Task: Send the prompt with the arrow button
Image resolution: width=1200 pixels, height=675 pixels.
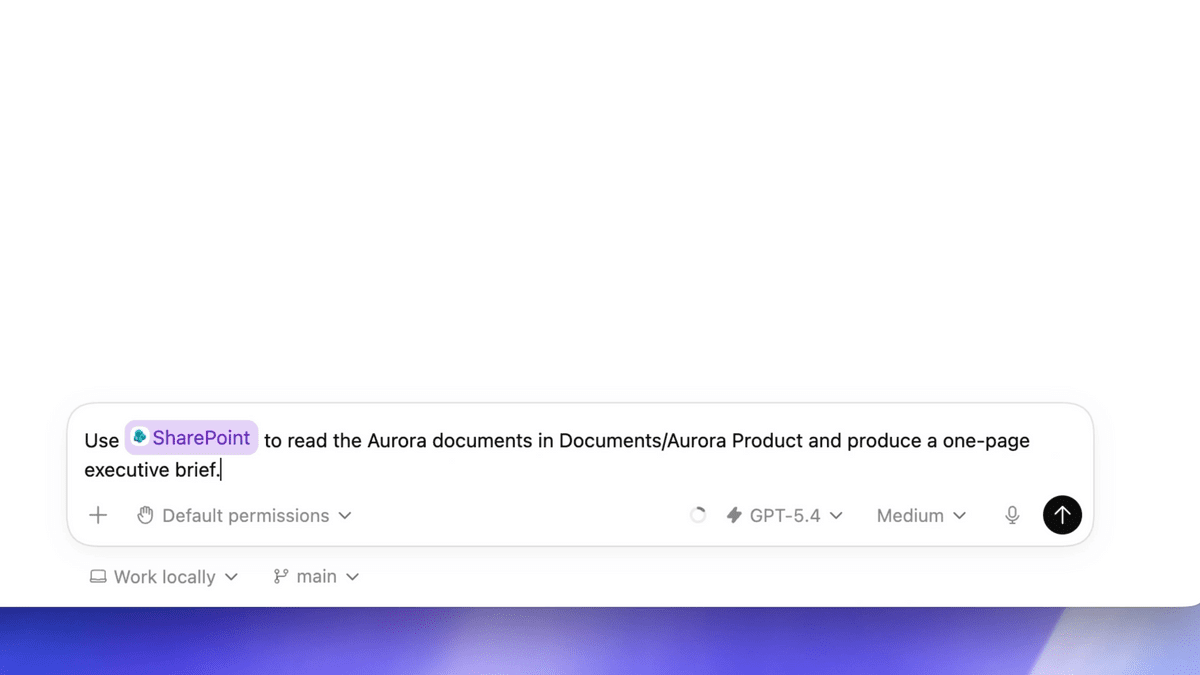Action: pos(1062,515)
